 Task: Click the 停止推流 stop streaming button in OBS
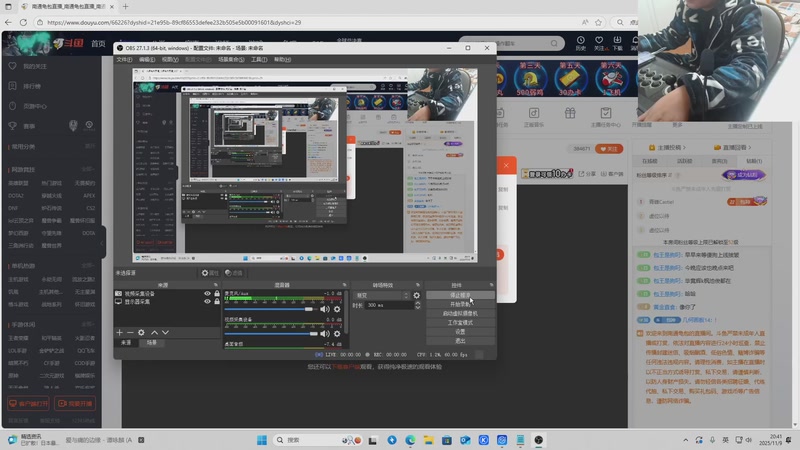pos(460,295)
